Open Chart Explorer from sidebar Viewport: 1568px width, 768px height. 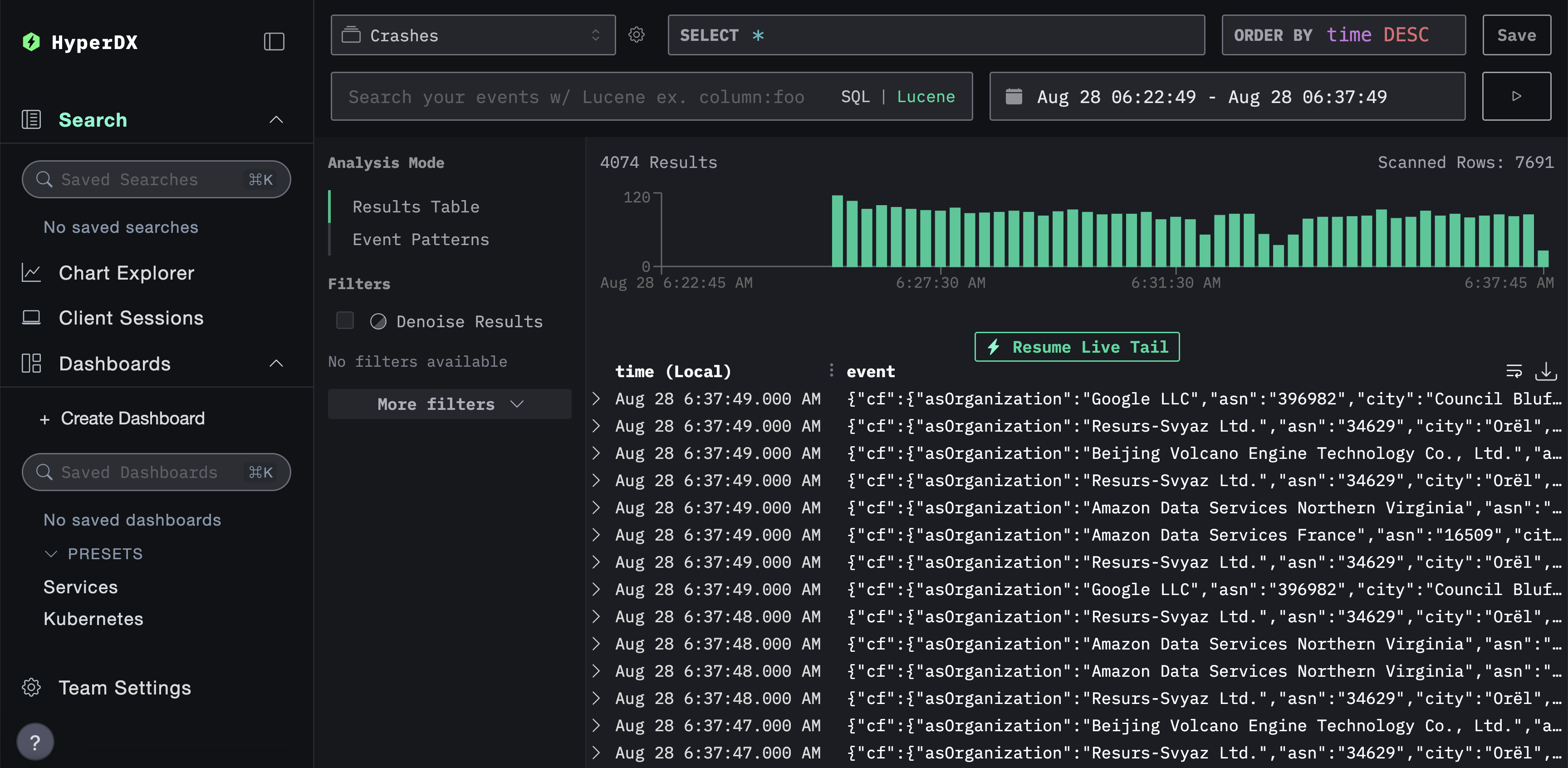(x=126, y=273)
